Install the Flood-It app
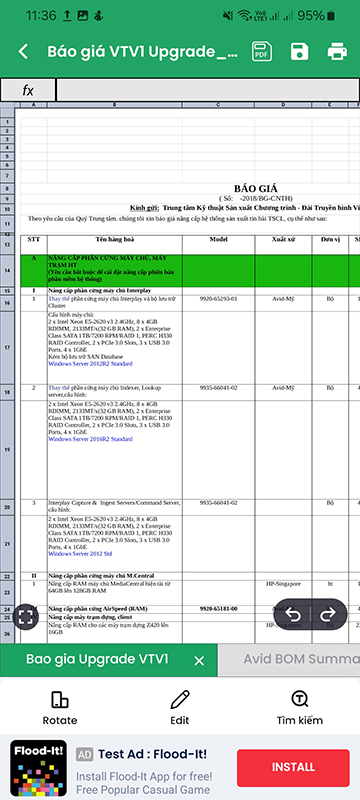360x800 pixels. coord(293,767)
